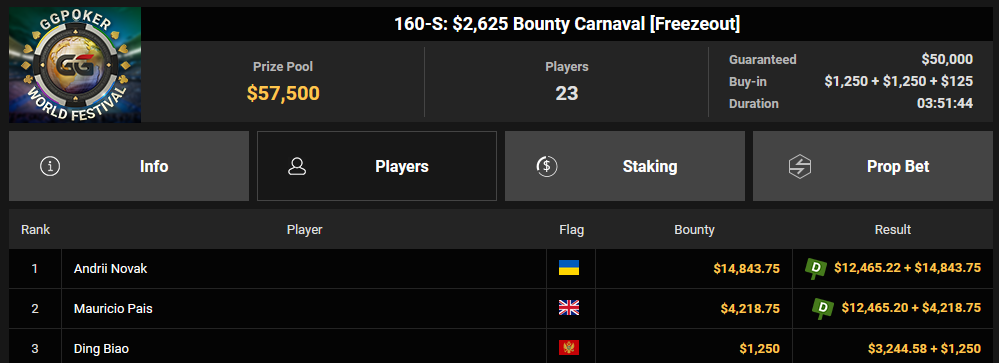999x363 pixels.
Task: Select player Andrii Novak
Action: click(110, 269)
